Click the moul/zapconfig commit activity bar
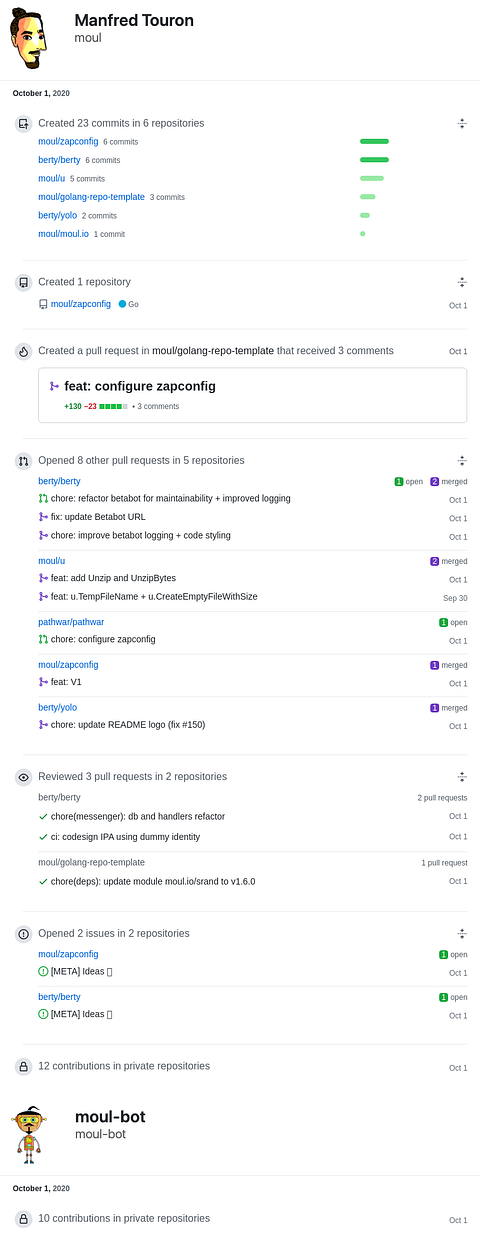 point(374,142)
